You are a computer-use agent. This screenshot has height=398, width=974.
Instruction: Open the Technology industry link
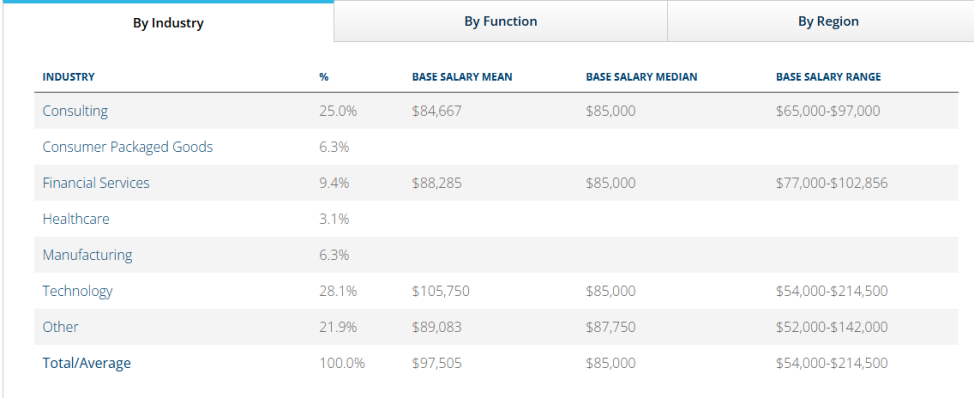pyautogui.click(x=78, y=291)
